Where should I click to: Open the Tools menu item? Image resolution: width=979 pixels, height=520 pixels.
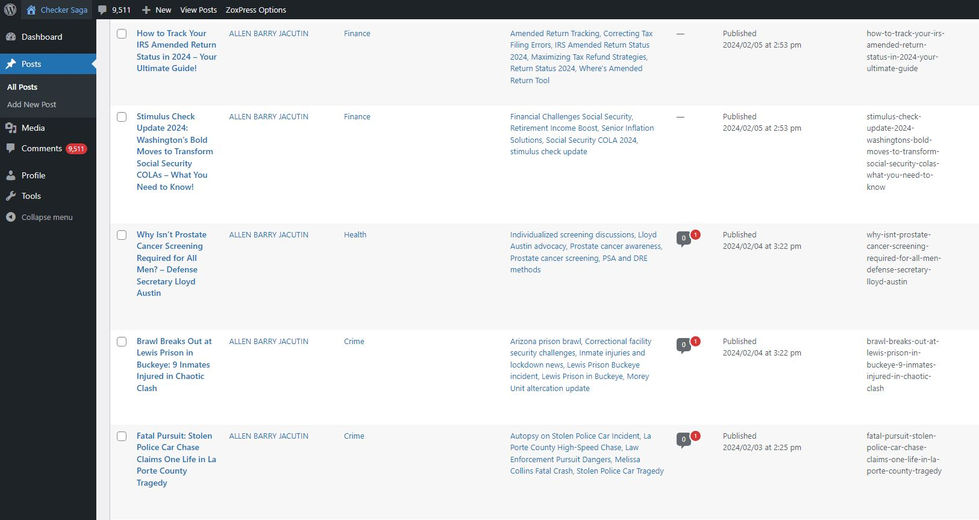[48, 196]
